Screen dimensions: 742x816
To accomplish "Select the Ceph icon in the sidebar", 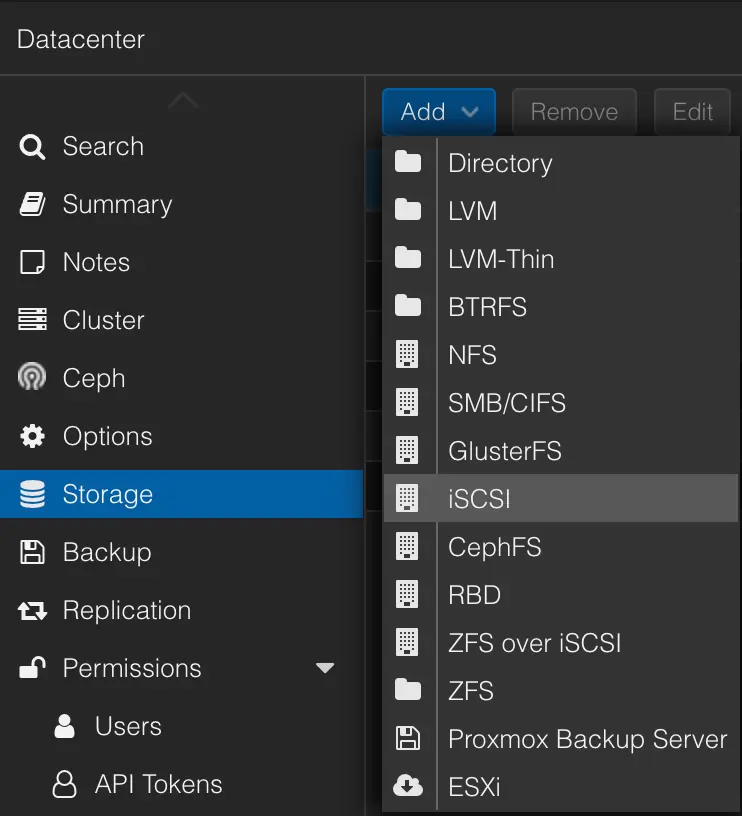I will click(31, 378).
